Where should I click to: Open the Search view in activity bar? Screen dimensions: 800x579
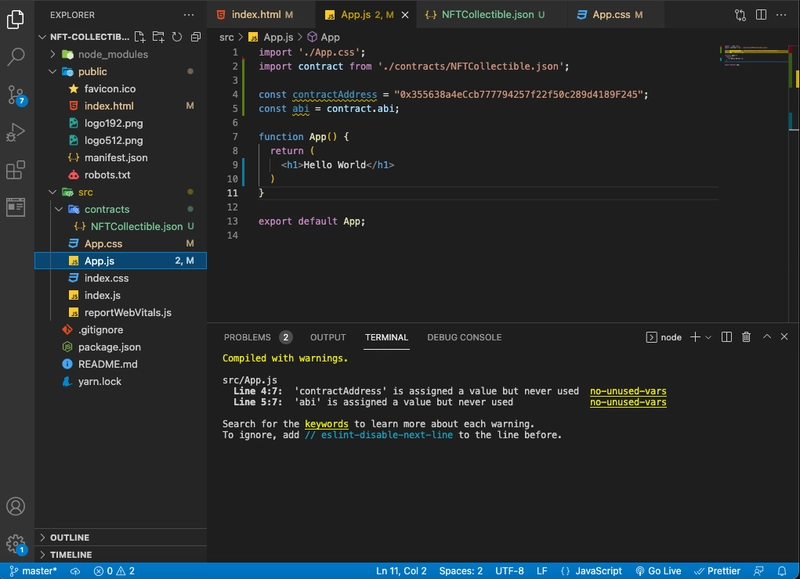[x=15, y=57]
